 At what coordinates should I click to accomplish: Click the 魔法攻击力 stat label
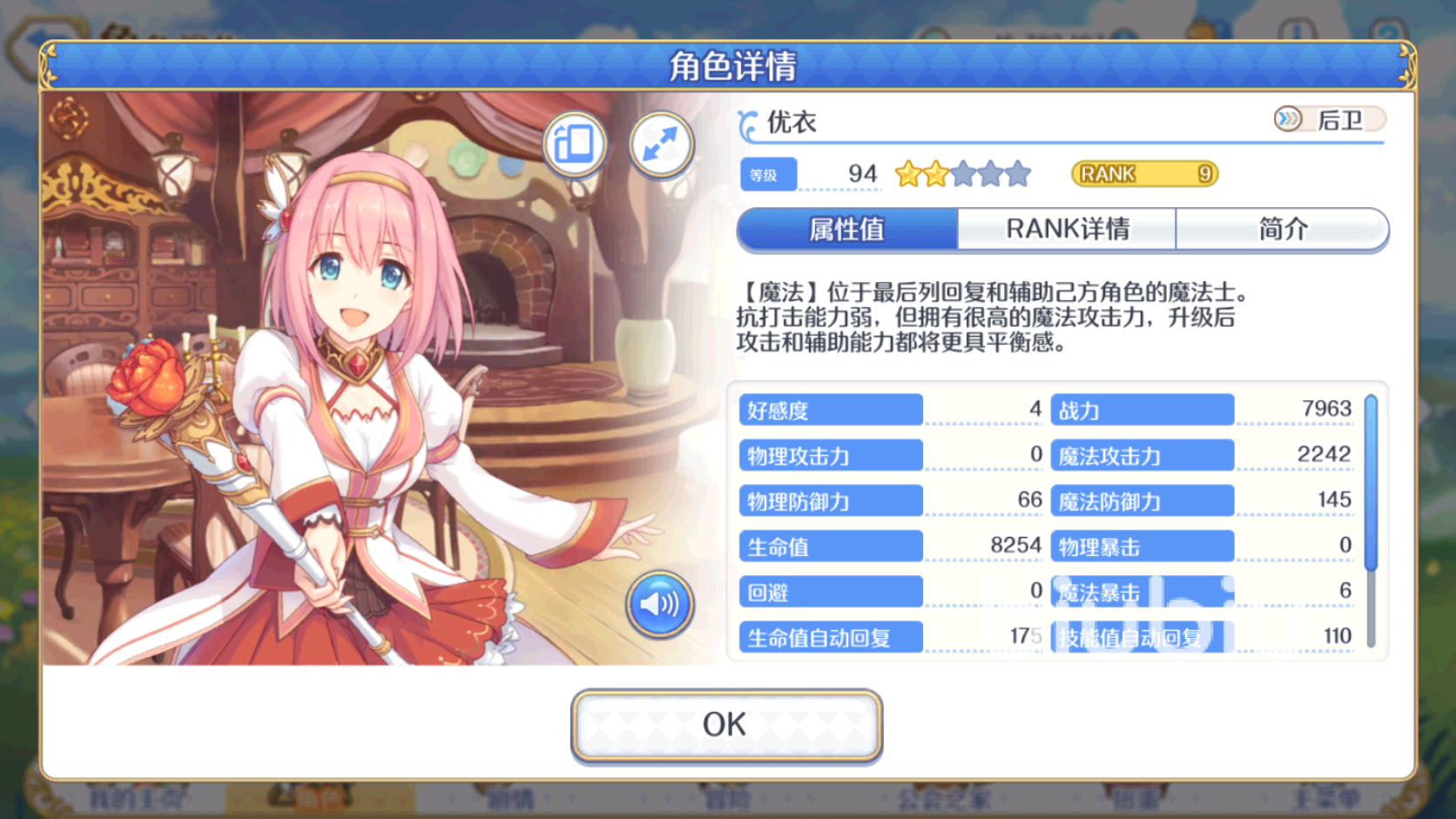click(x=1143, y=455)
